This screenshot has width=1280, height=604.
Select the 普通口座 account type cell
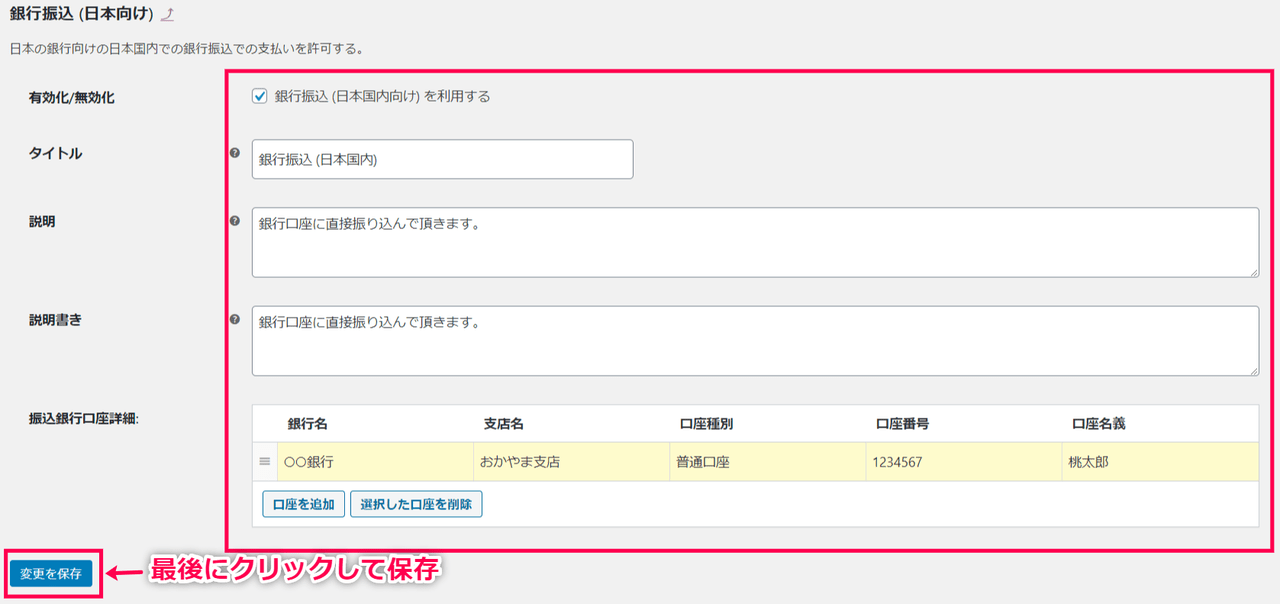point(768,462)
